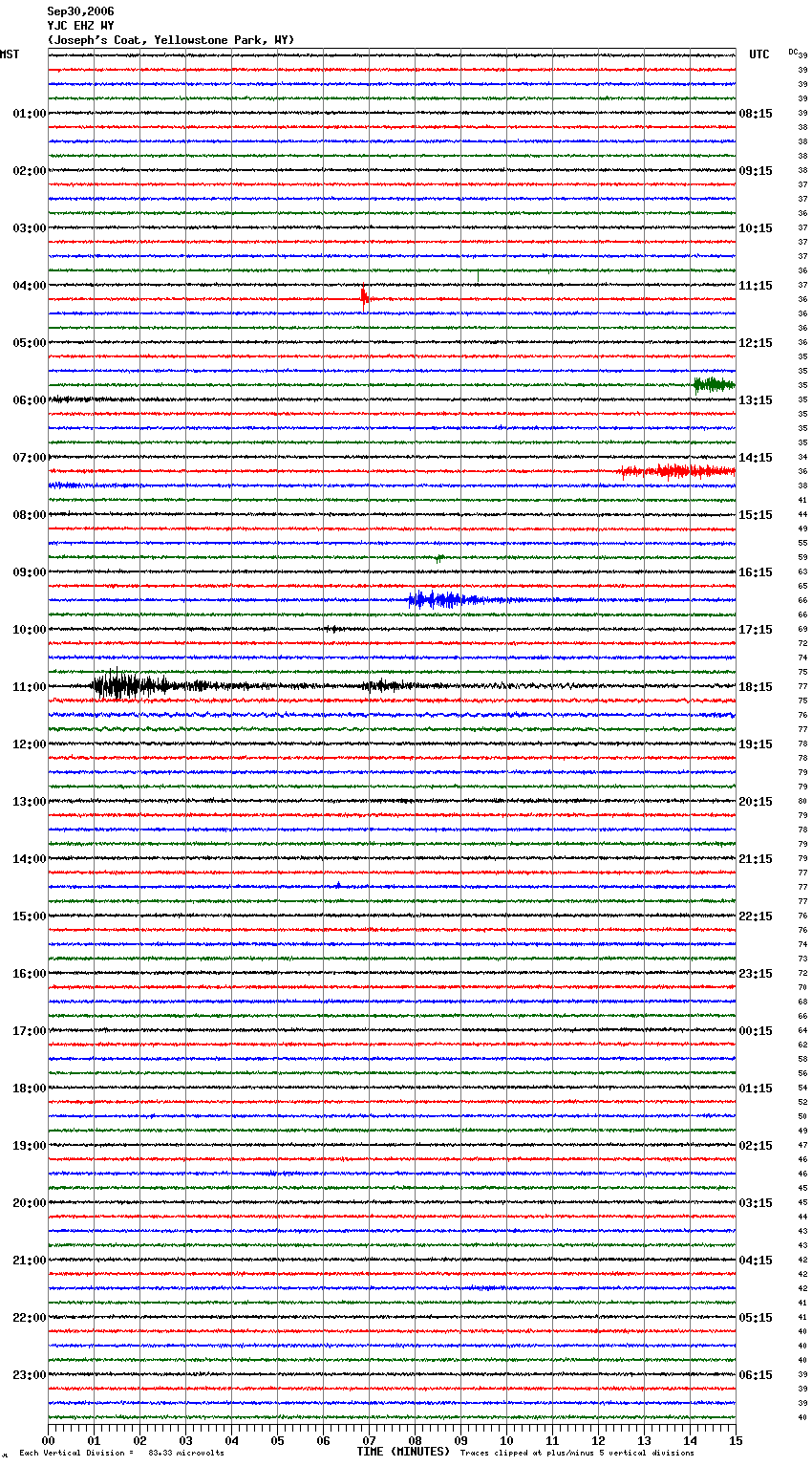Click the 11:15 UTC time label

(x=756, y=286)
